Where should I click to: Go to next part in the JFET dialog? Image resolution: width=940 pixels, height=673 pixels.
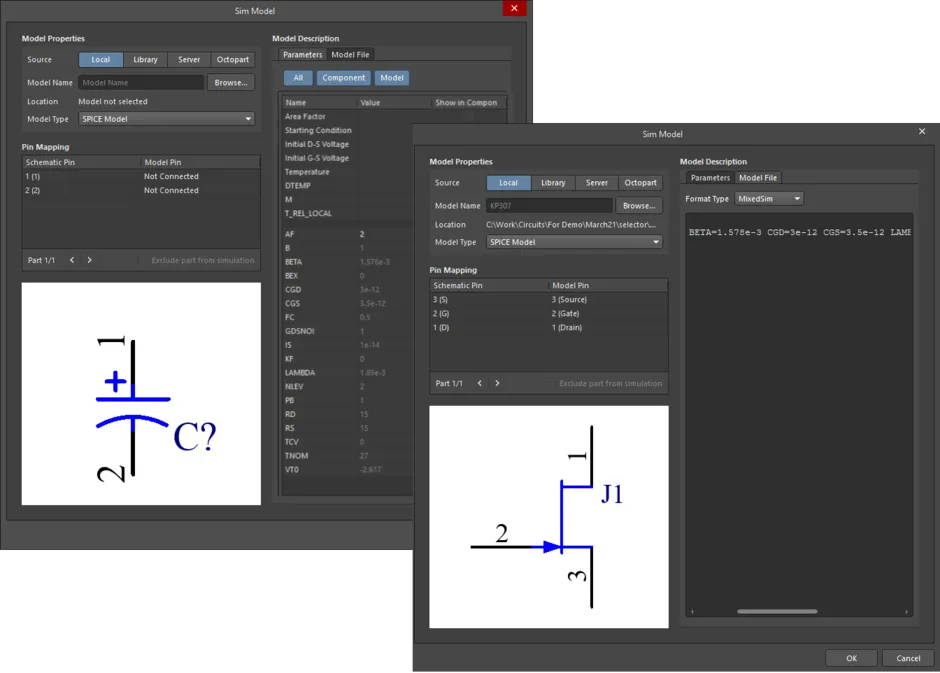tap(498, 384)
